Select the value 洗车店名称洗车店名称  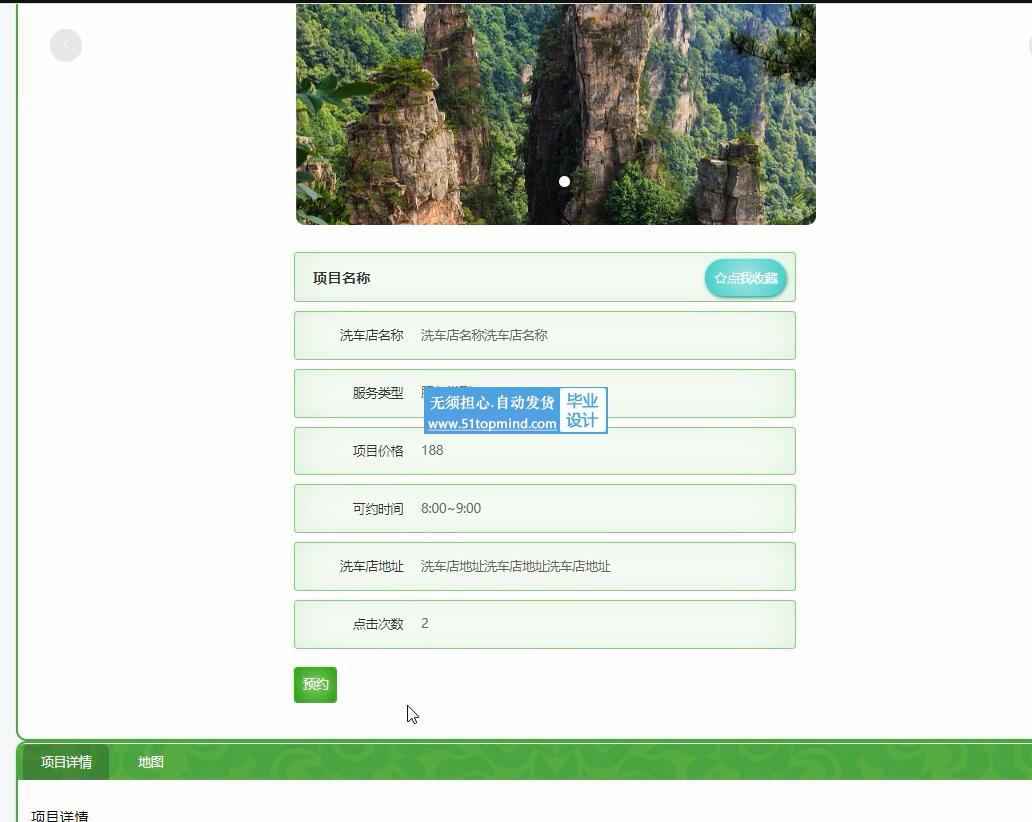click(x=484, y=335)
